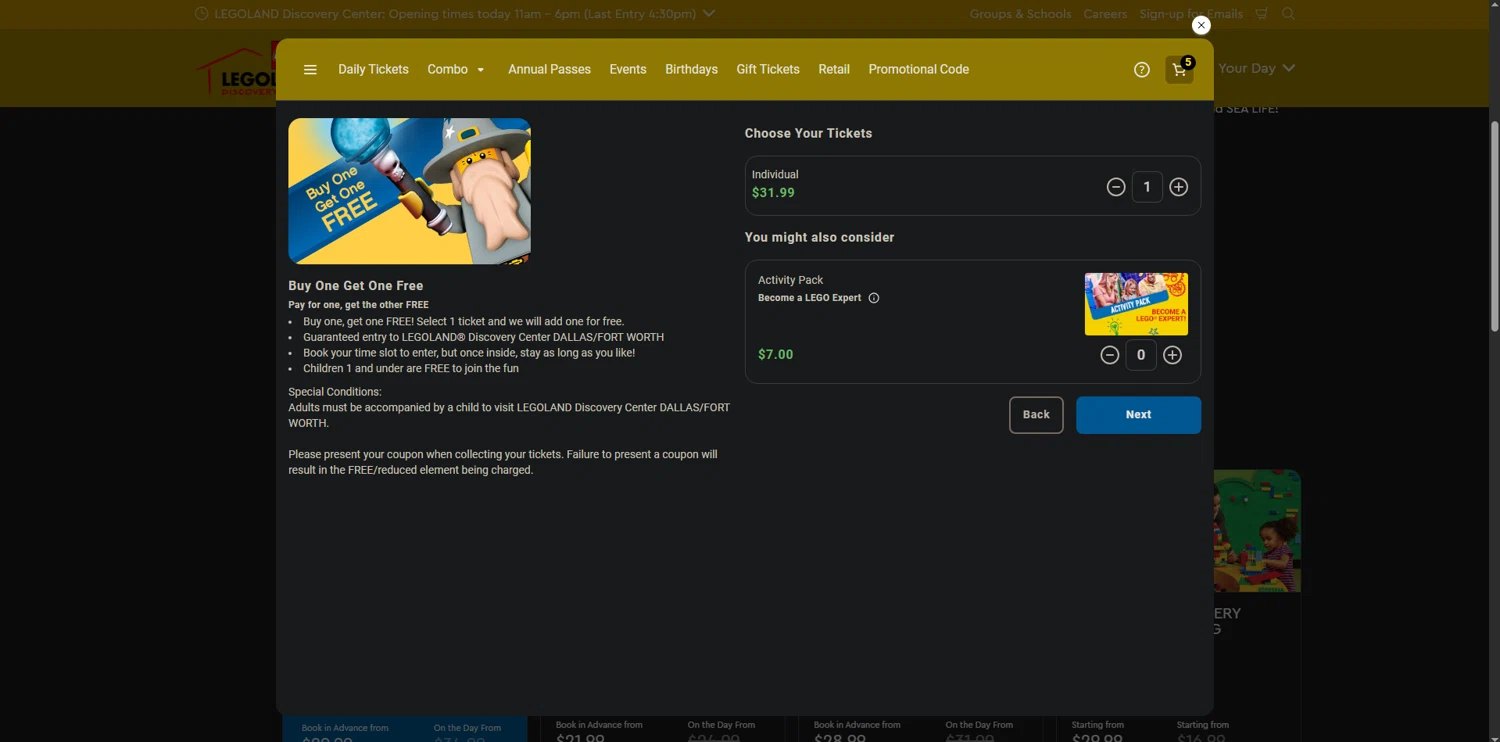Click the Buy One Get One Free banner image
This screenshot has height=742, width=1500.
[409, 191]
